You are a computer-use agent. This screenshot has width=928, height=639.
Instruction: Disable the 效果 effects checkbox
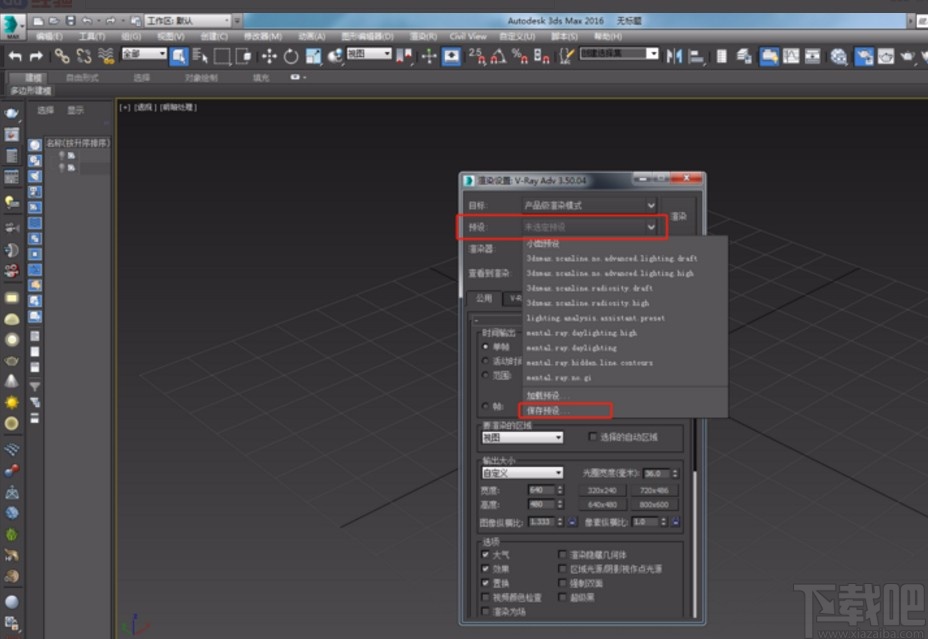484,568
